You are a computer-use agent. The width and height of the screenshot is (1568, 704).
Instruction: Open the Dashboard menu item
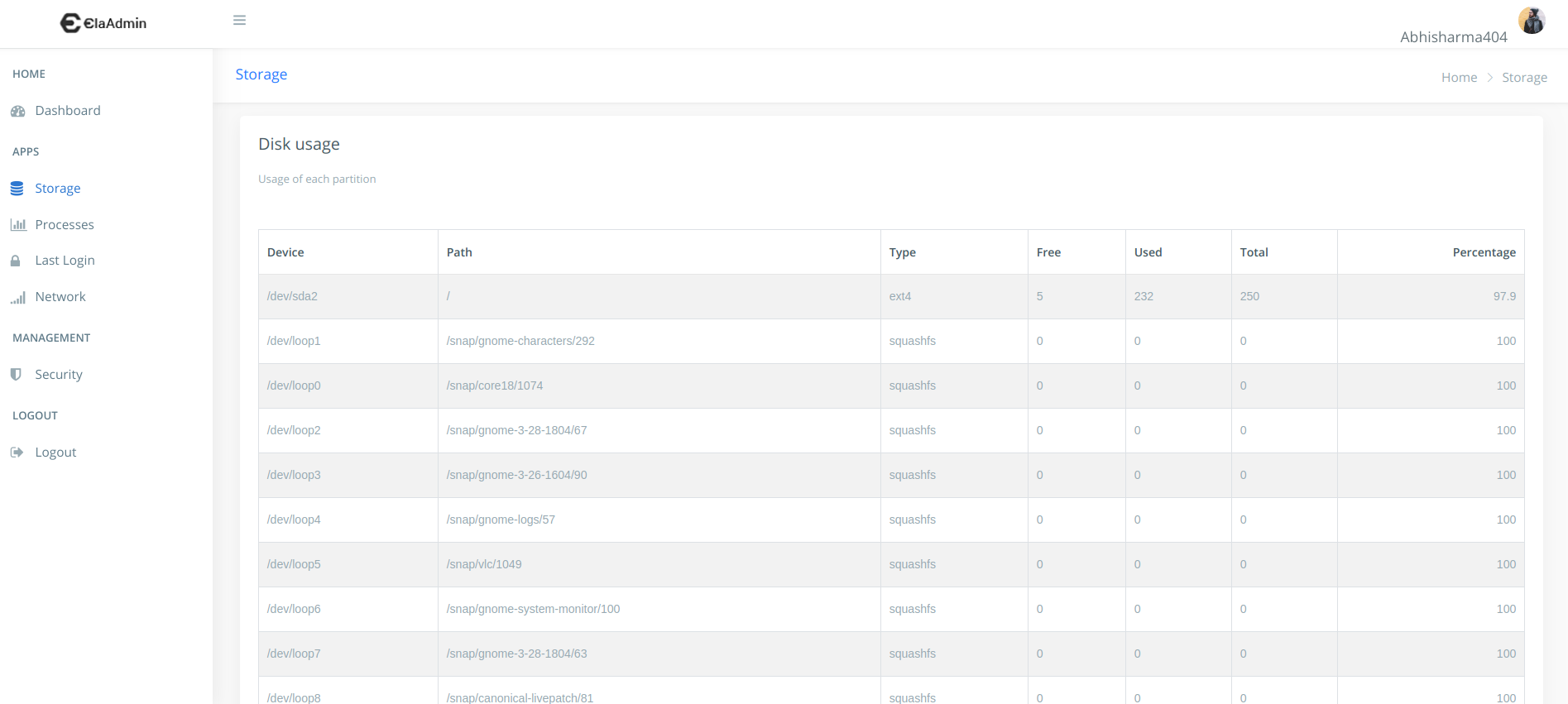point(68,111)
